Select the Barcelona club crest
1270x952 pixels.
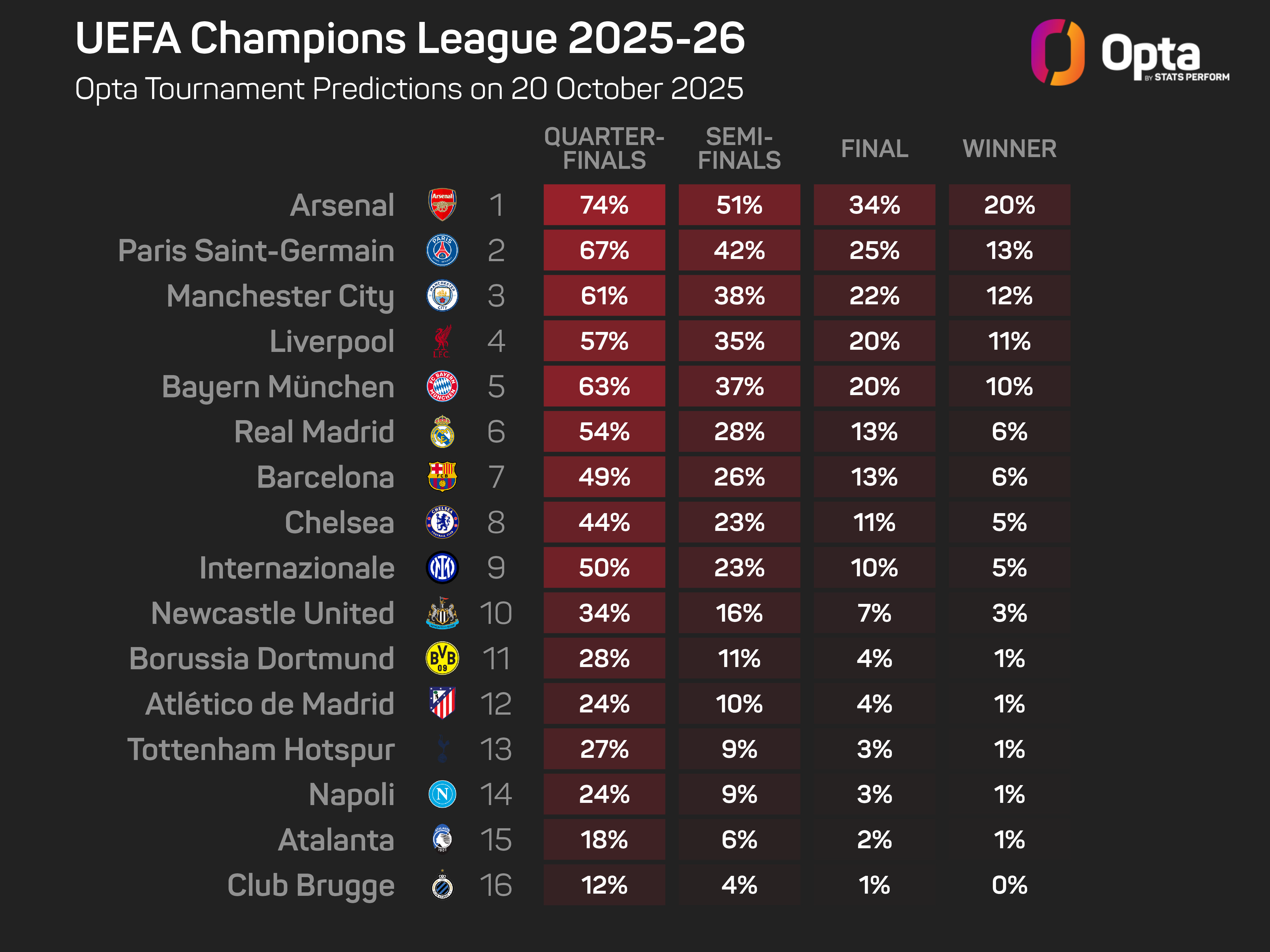pos(442,477)
